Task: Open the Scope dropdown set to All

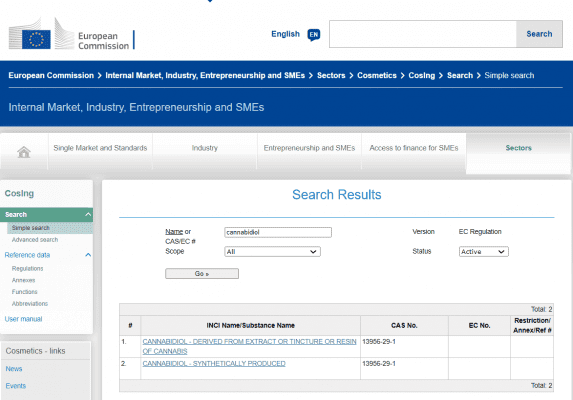Action: (272, 252)
